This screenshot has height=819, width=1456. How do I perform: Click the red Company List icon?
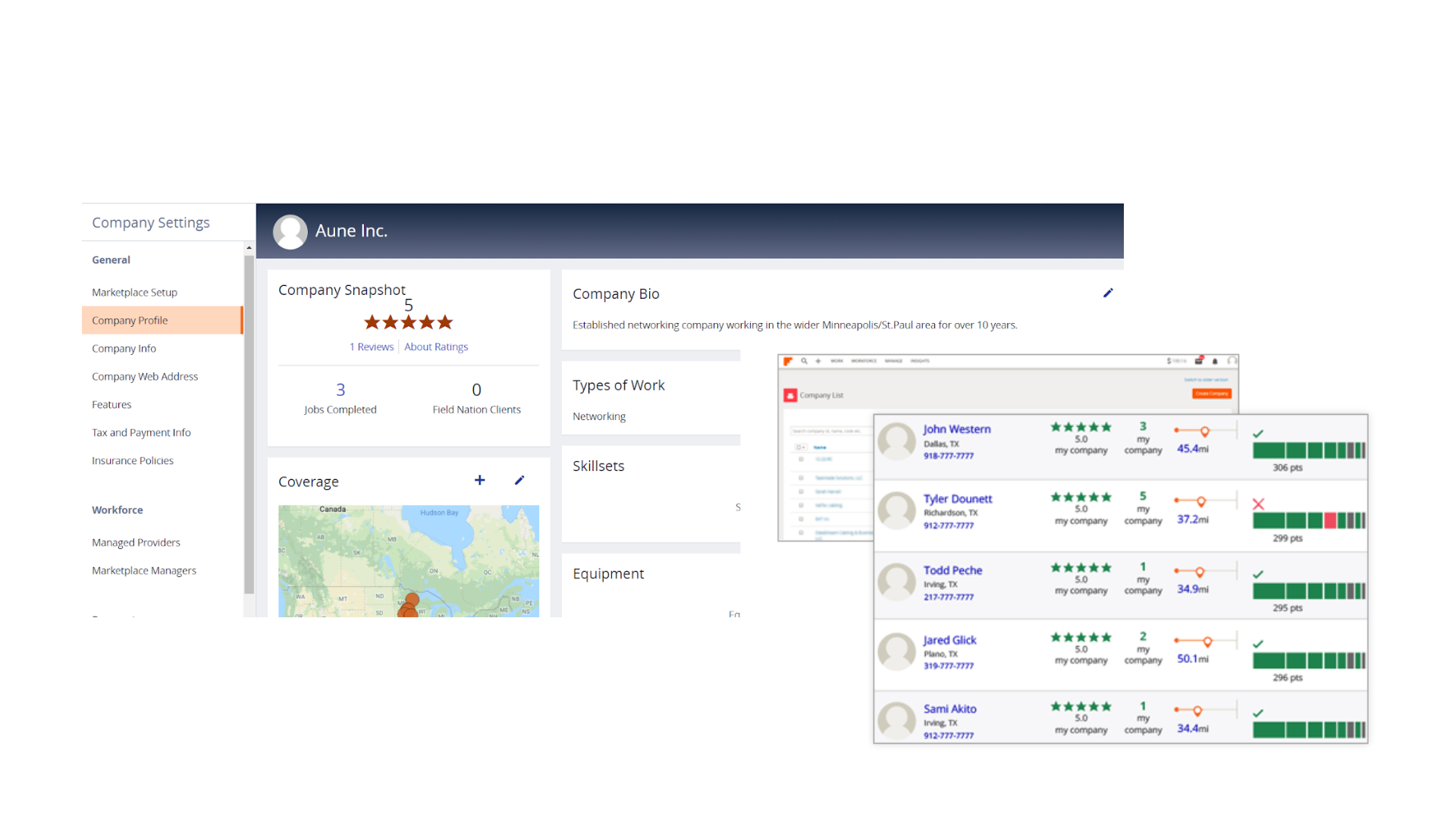tap(790, 395)
